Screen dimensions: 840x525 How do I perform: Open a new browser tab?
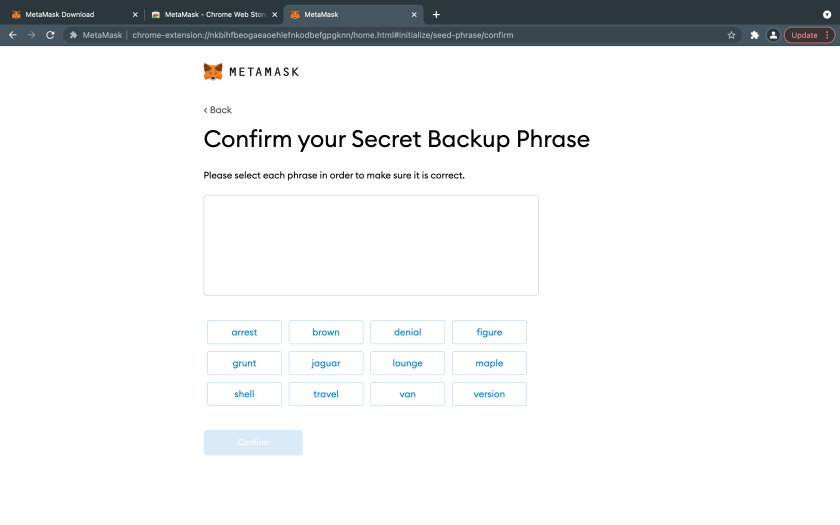[x=436, y=14]
